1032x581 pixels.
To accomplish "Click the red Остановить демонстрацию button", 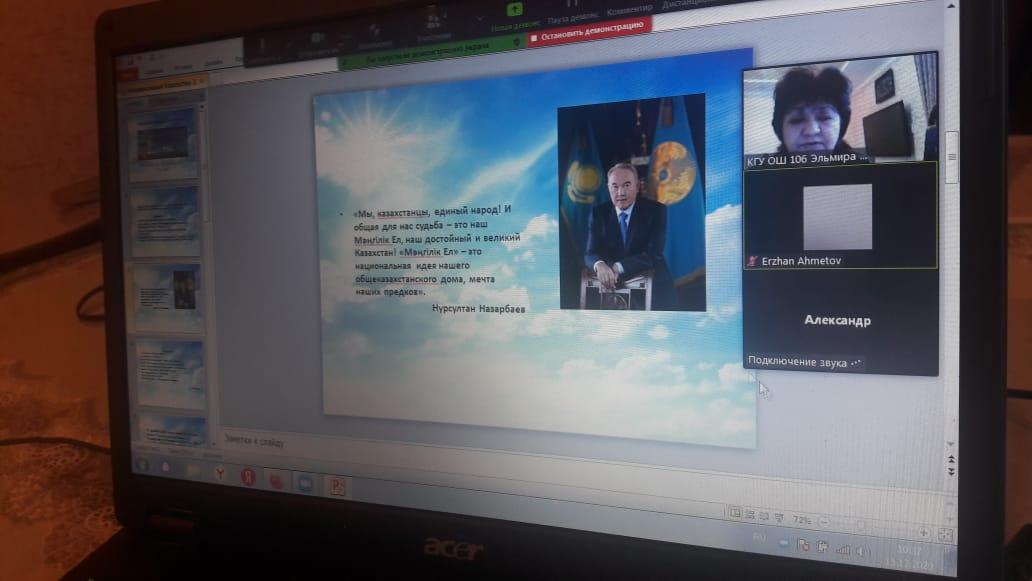I will pyautogui.click(x=588, y=39).
